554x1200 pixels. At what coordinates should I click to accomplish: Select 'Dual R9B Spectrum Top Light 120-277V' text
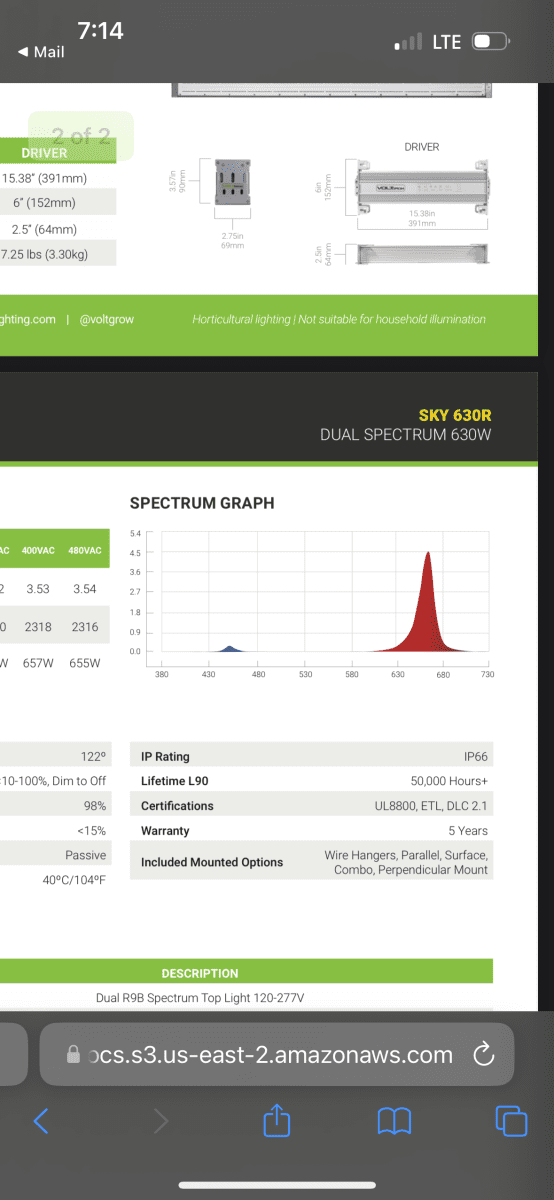click(x=200, y=997)
